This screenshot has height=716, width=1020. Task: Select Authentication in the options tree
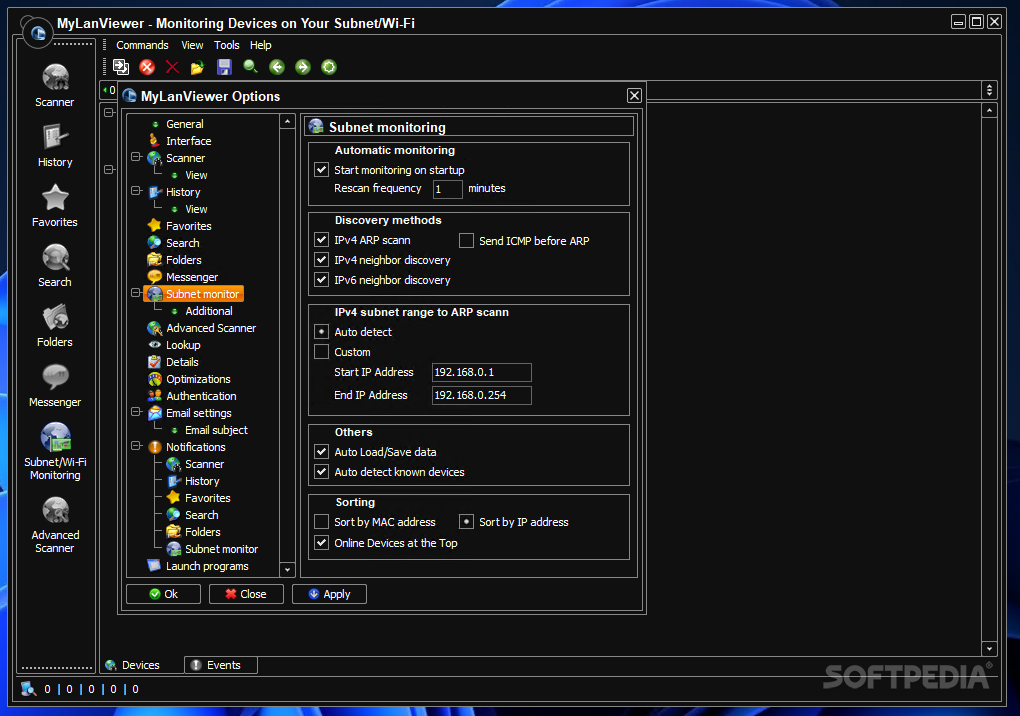click(x=201, y=395)
